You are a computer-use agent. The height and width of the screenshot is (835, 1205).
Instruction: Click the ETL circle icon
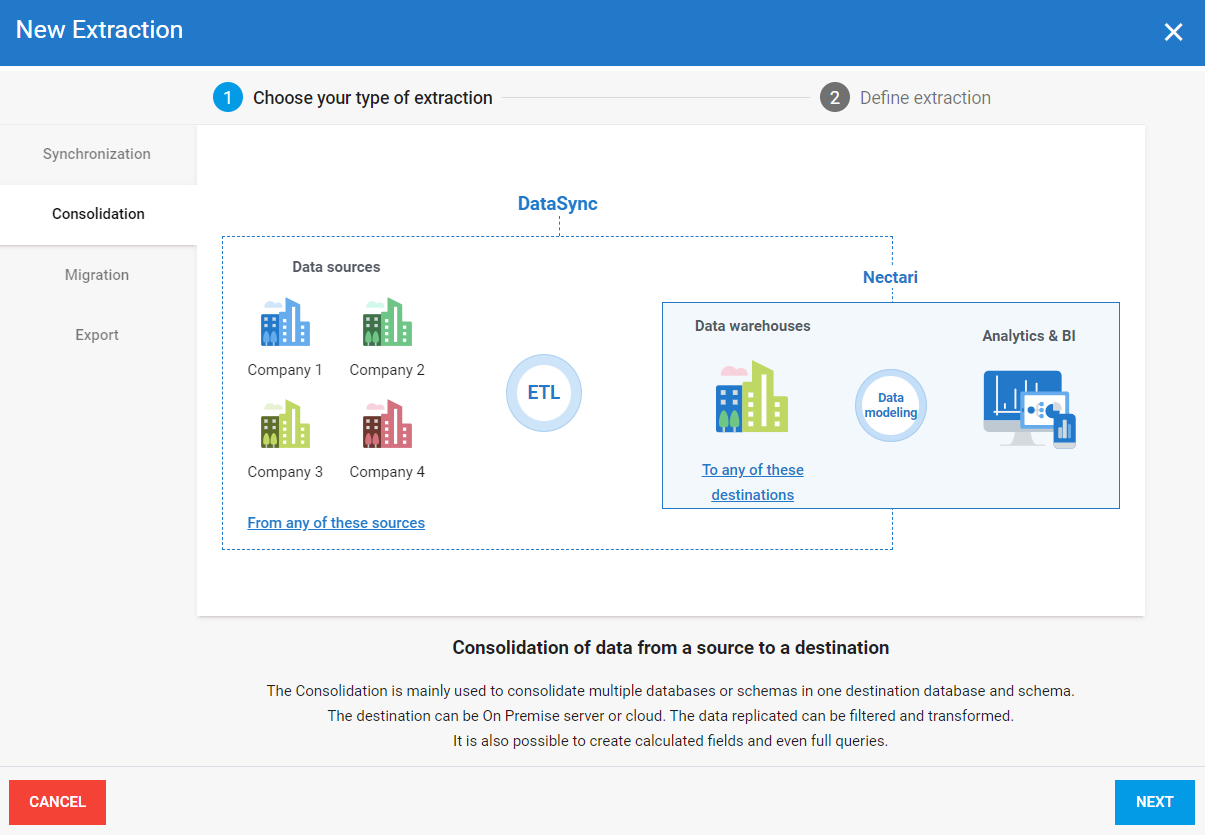[543, 393]
